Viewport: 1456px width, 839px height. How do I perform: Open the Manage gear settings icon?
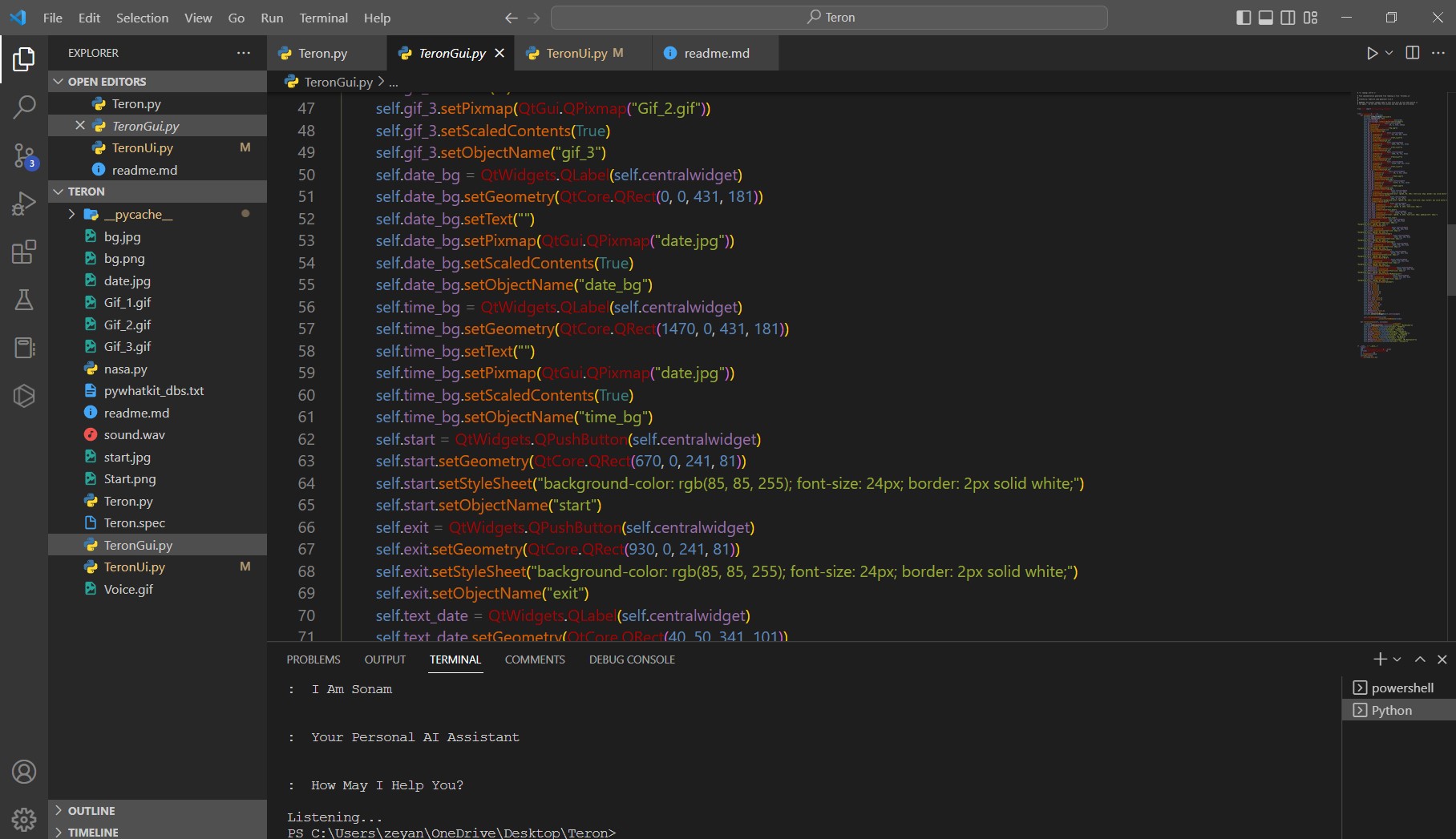(24, 819)
